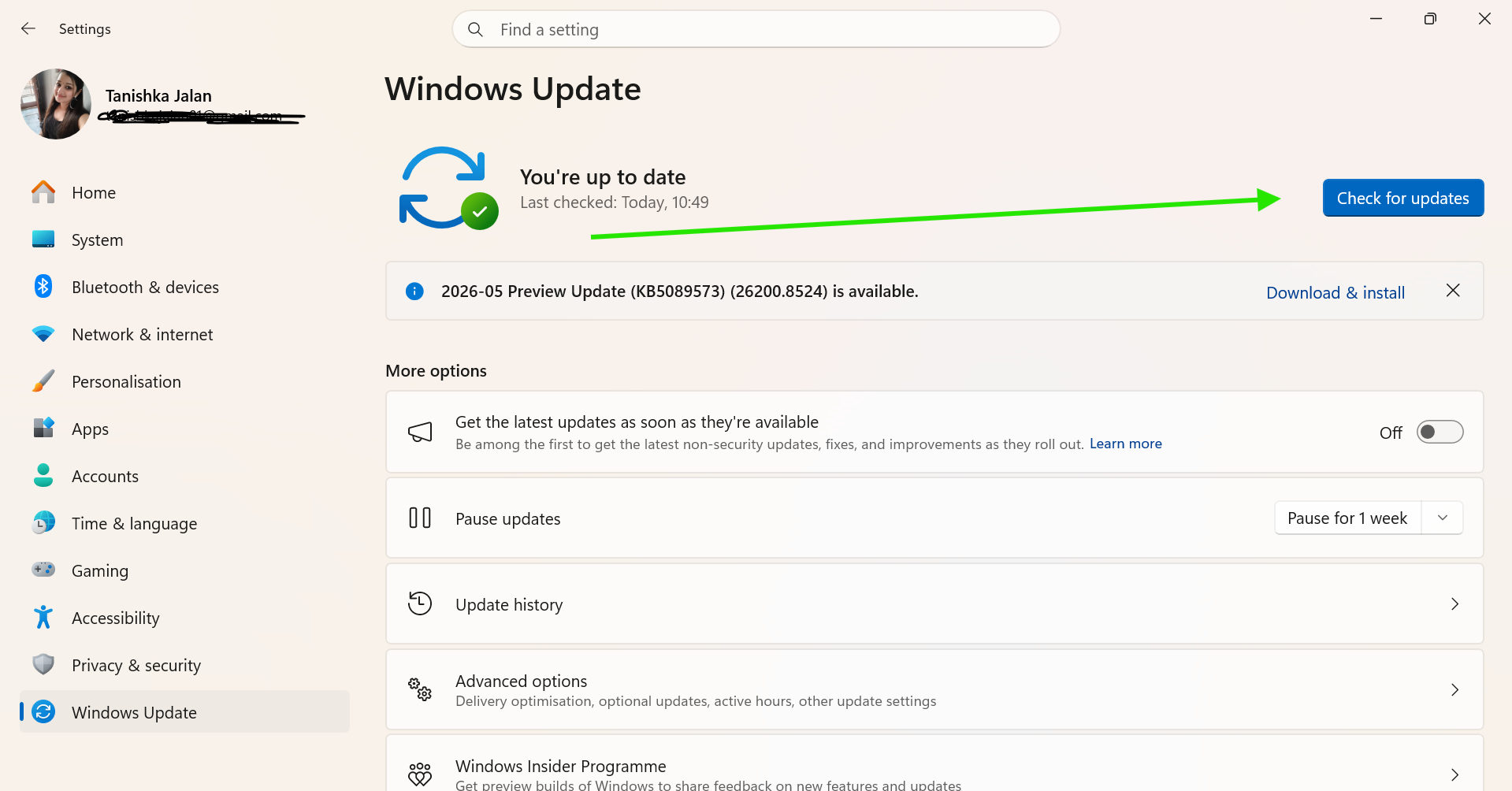Expand Windows Insider Programme chevron

tap(1454, 774)
